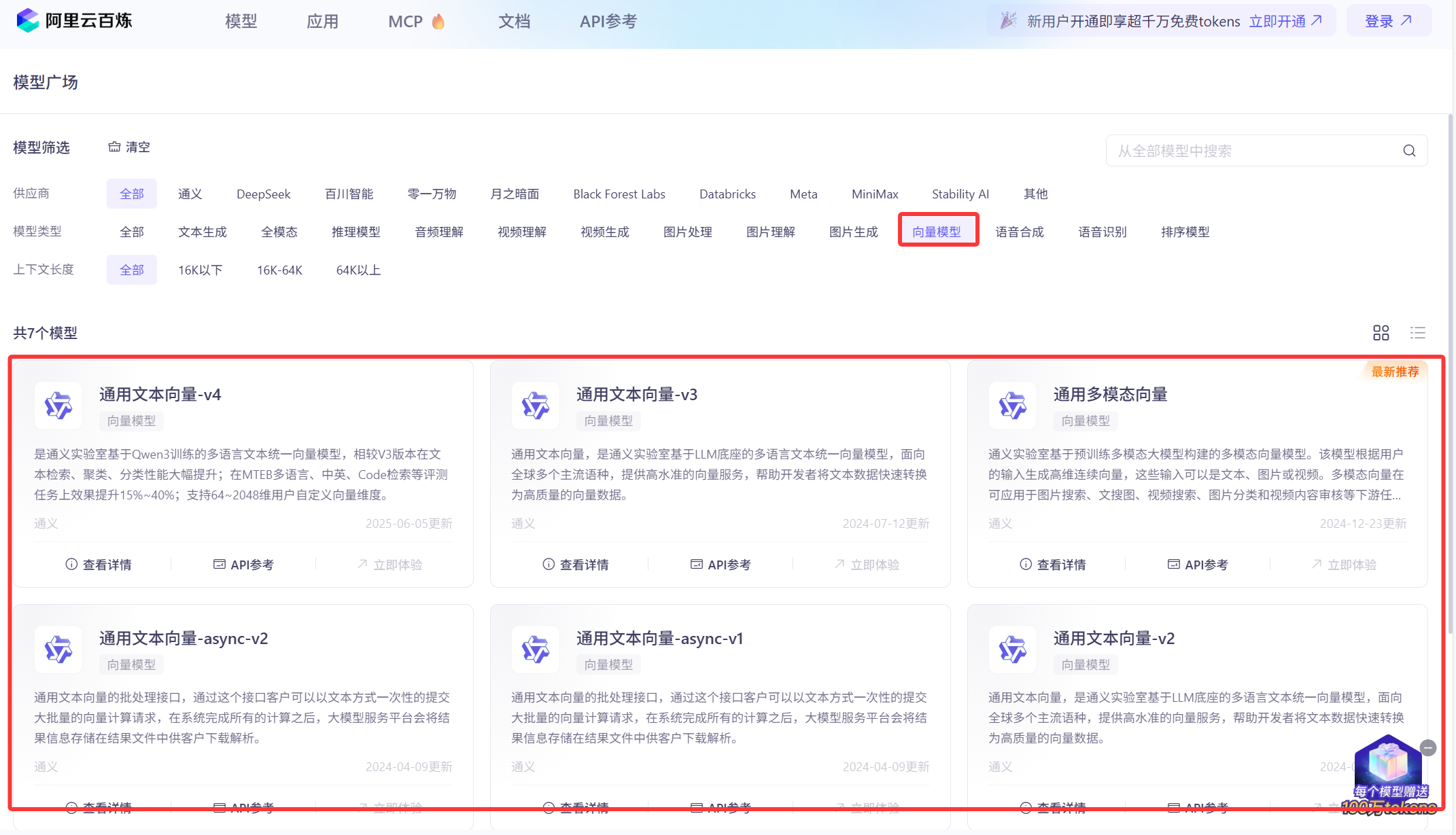Filter supplier by Stability AI
This screenshot has height=835, width=1456.
coord(960,194)
